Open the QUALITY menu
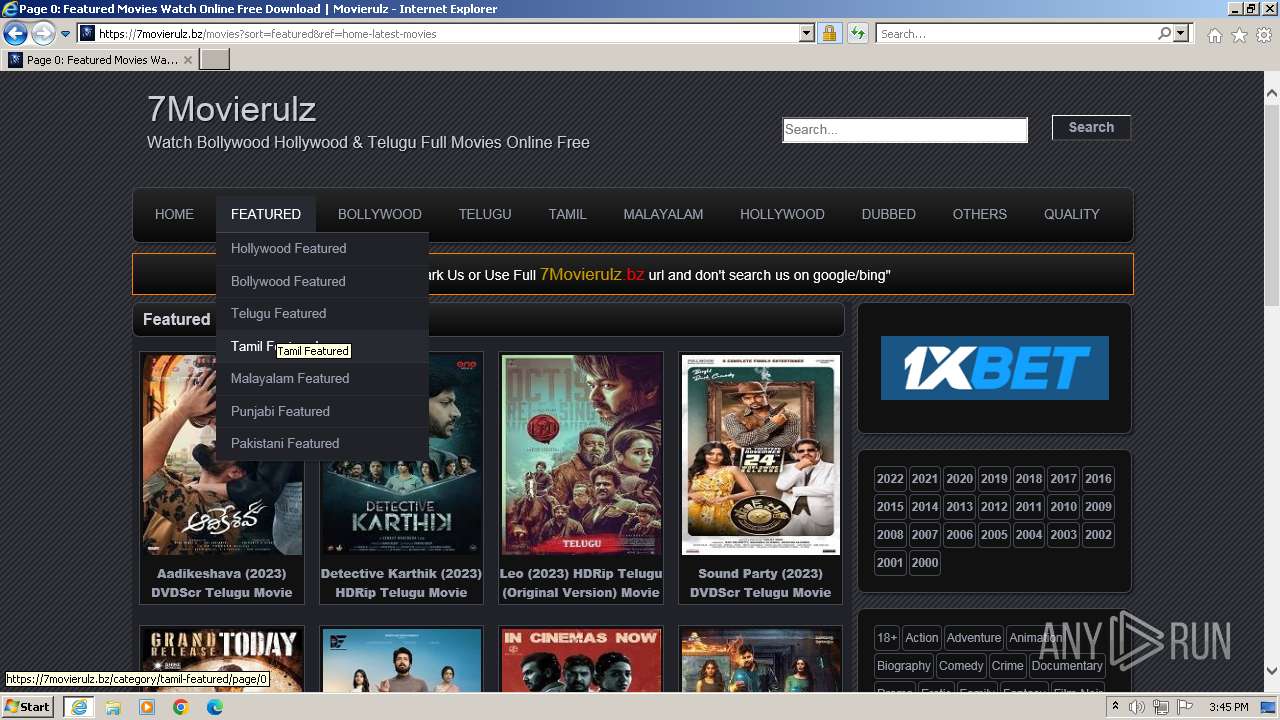1280x720 pixels. coord(1072,214)
